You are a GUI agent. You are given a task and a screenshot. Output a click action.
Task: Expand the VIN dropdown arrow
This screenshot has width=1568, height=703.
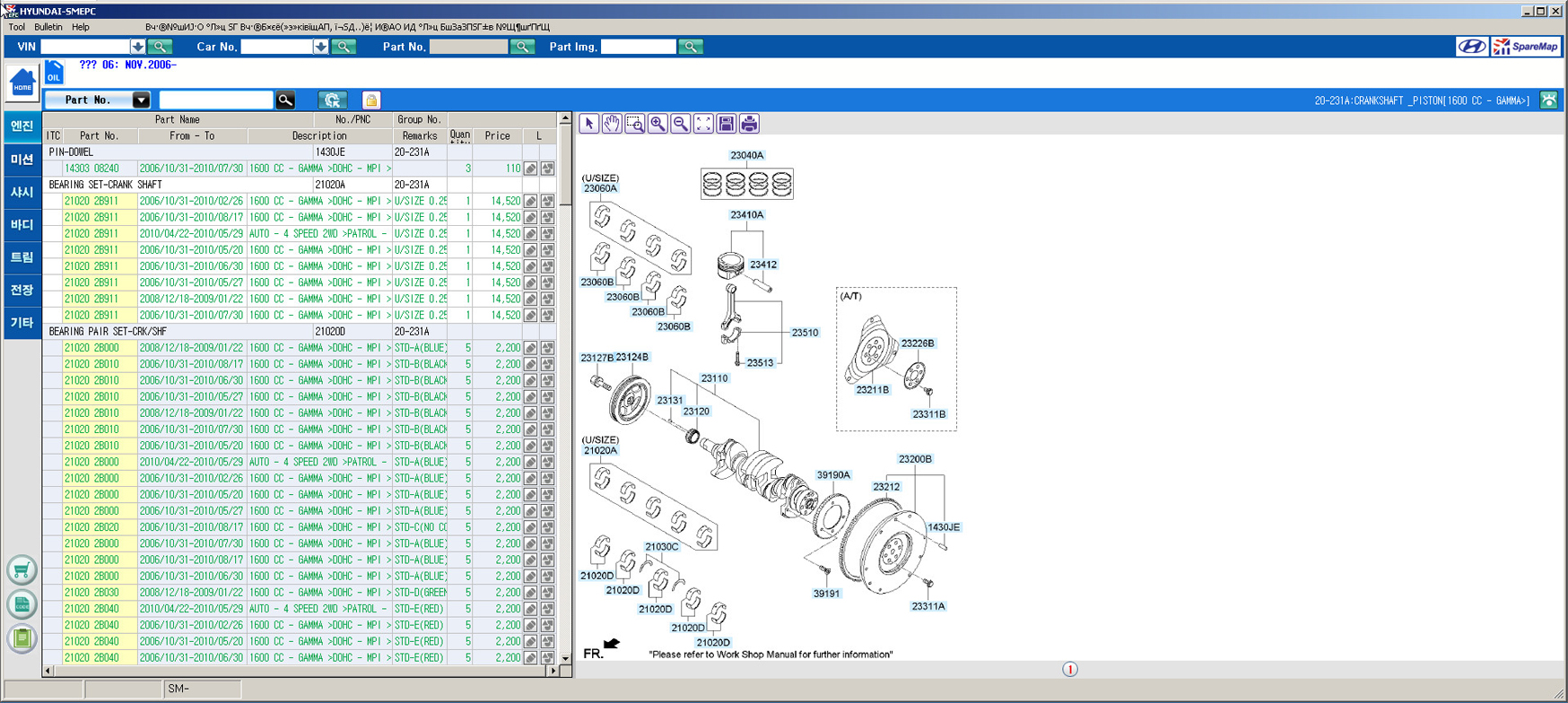[137, 47]
